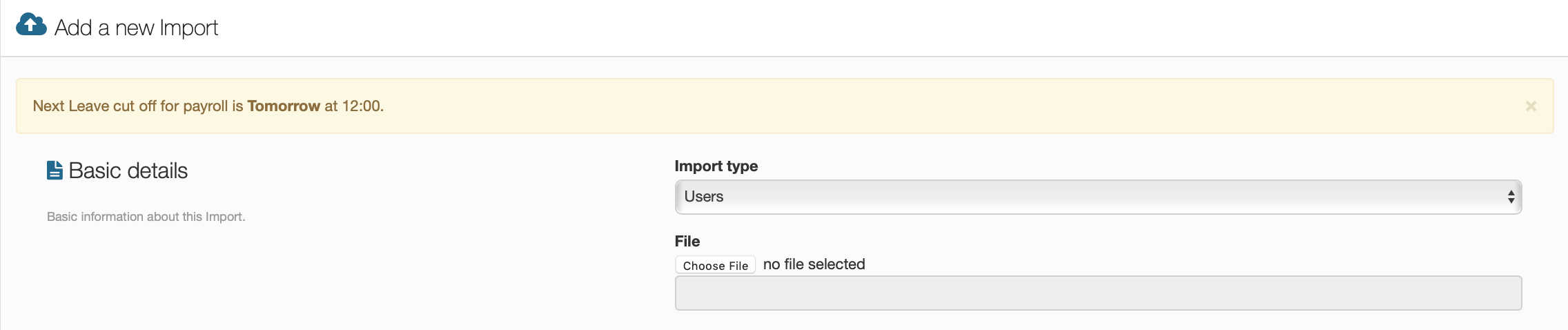Select the Users value text in dropdown
Viewport: 1568px width, 330px height.
click(x=704, y=197)
